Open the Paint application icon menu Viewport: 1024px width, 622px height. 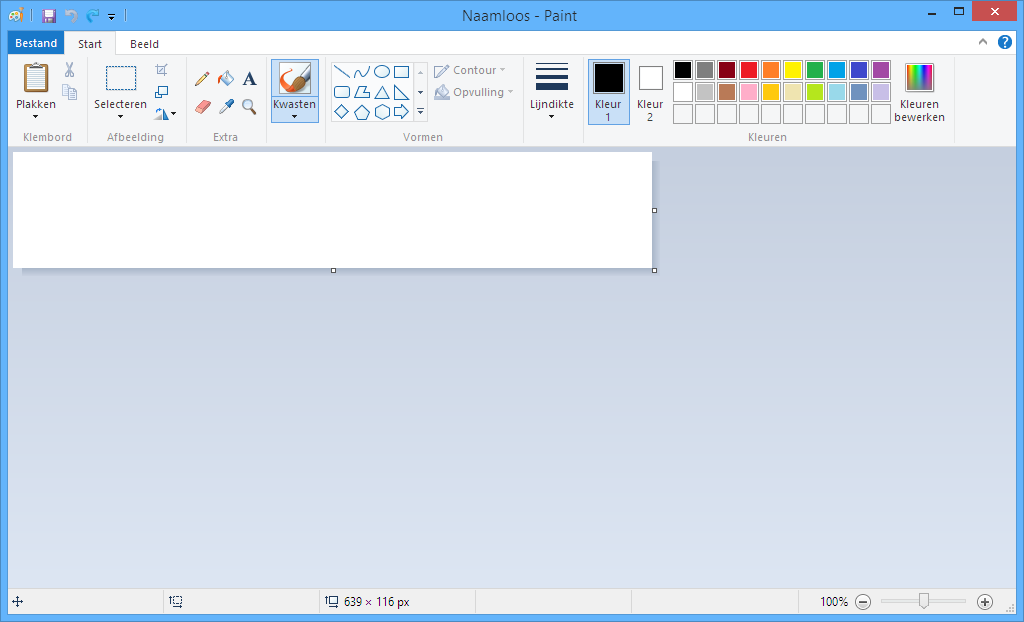pos(17,15)
